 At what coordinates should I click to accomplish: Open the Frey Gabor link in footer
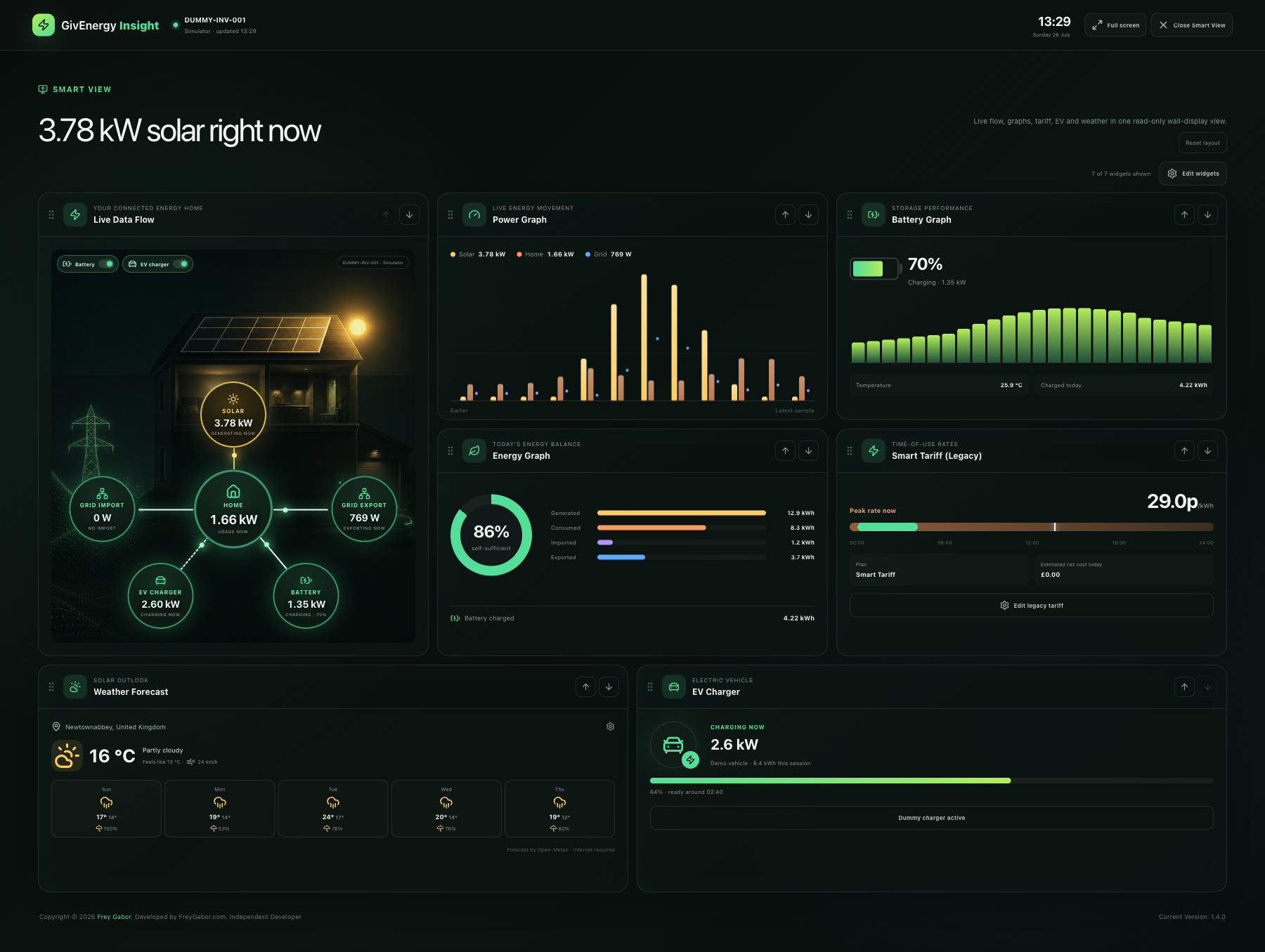[x=114, y=917]
